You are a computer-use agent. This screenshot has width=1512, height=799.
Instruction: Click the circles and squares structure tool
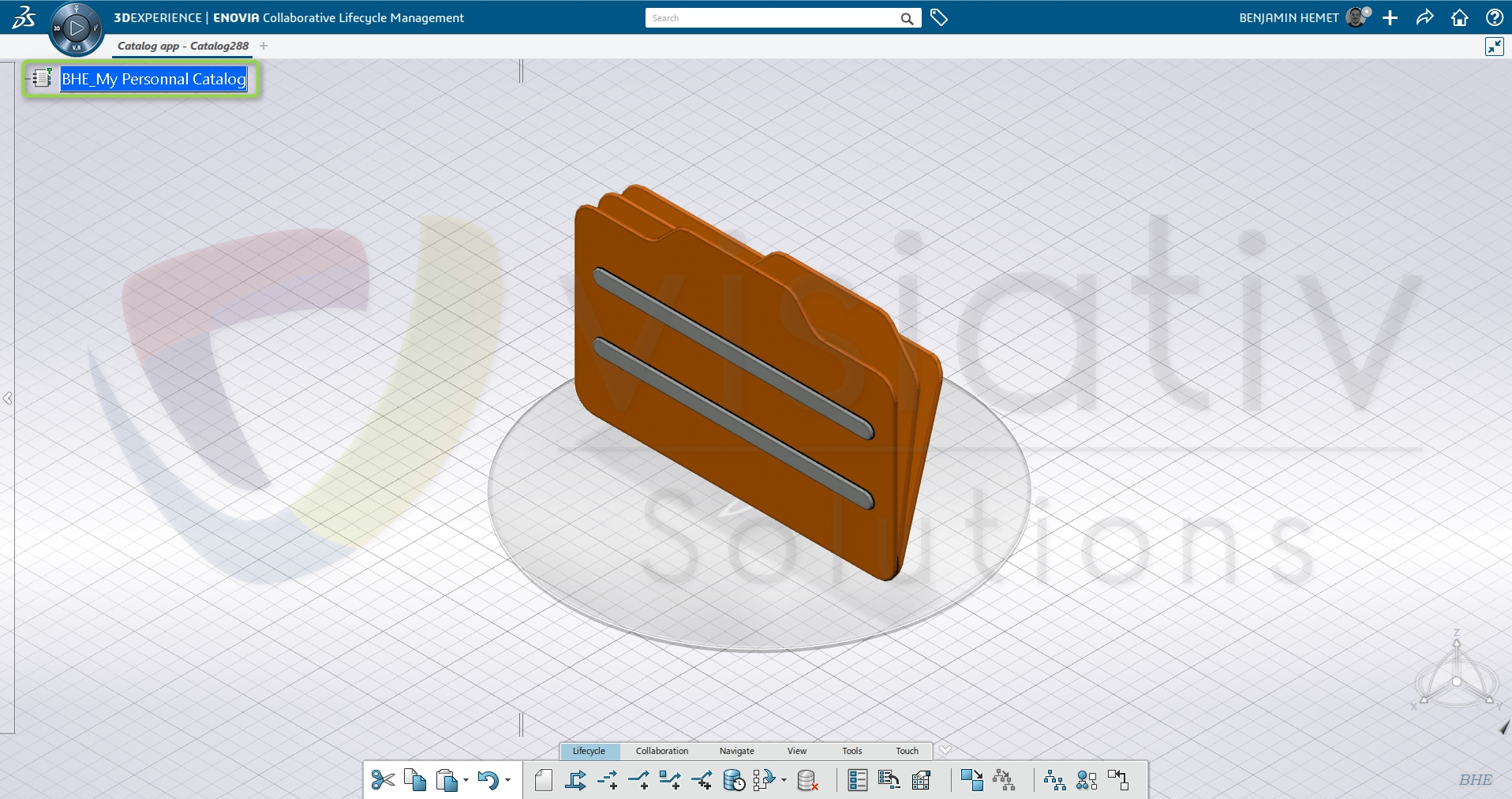1087,780
